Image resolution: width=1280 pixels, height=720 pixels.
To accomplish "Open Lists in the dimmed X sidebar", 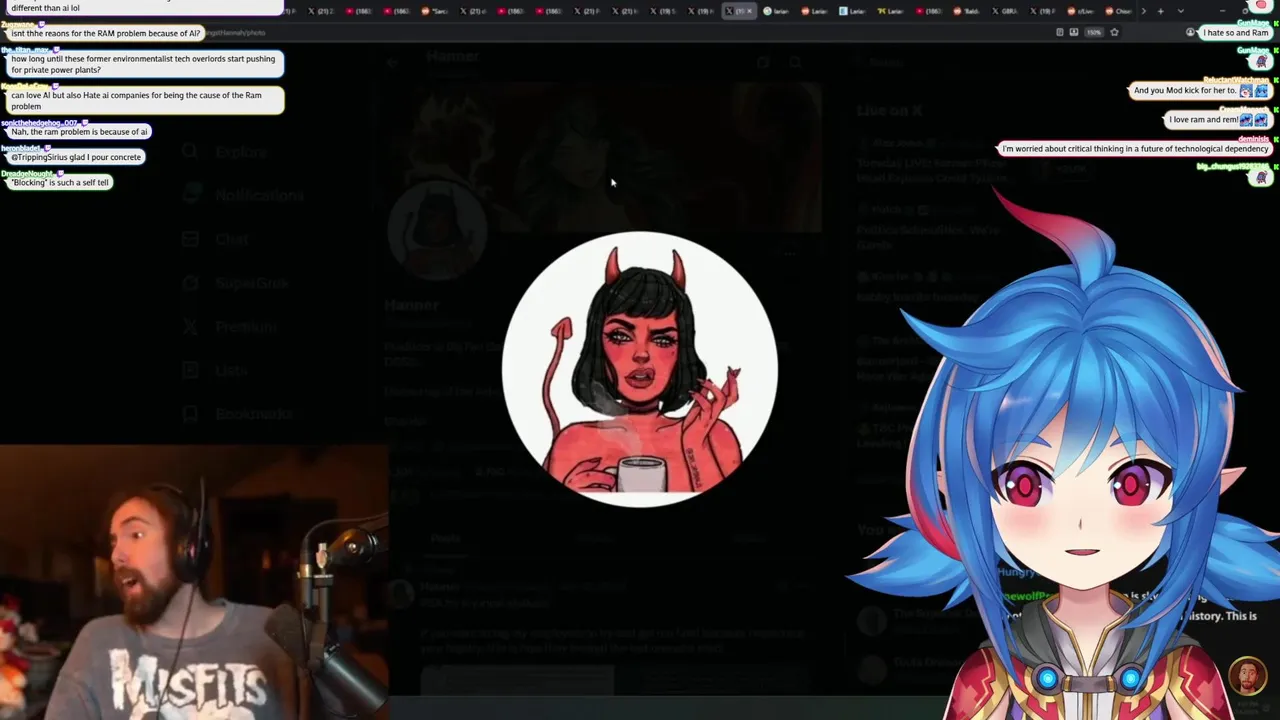I will tap(216, 370).
